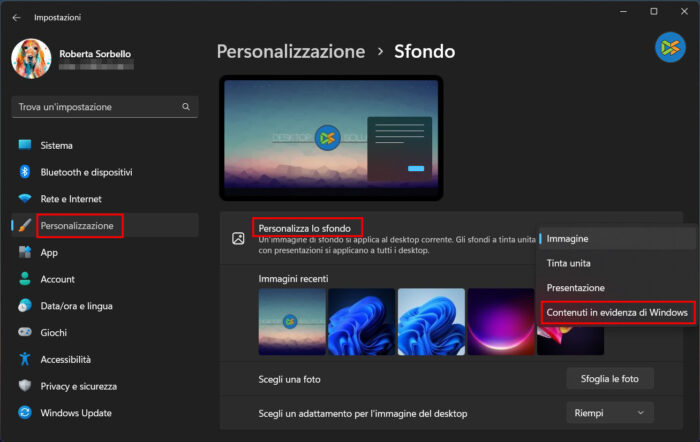Screen dimensions: 700x442
Task: Open Windows Update settings
Action: (x=76, y=413)
